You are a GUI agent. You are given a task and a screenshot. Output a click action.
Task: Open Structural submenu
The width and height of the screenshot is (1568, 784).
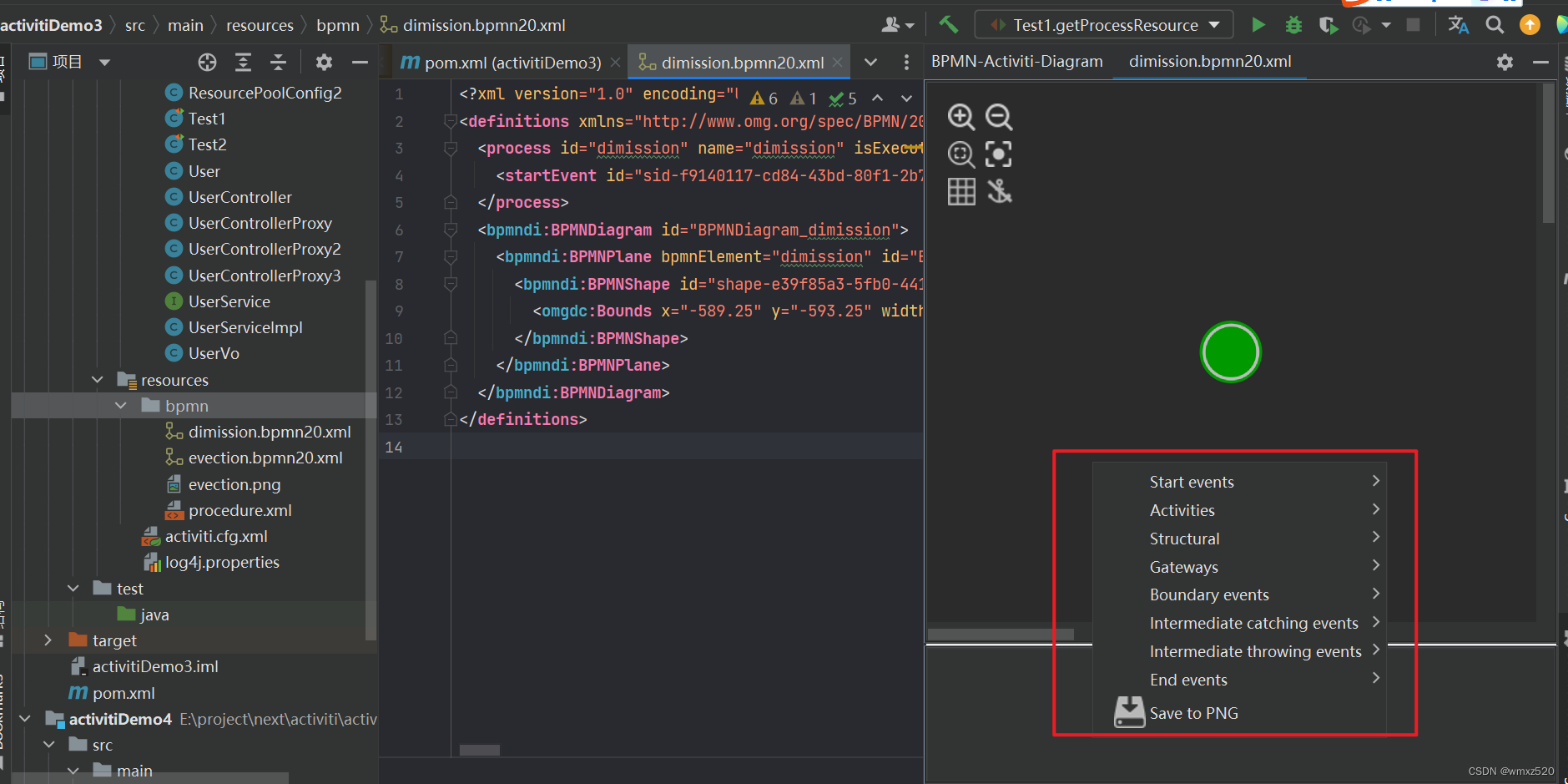[x=1239, y=539]
